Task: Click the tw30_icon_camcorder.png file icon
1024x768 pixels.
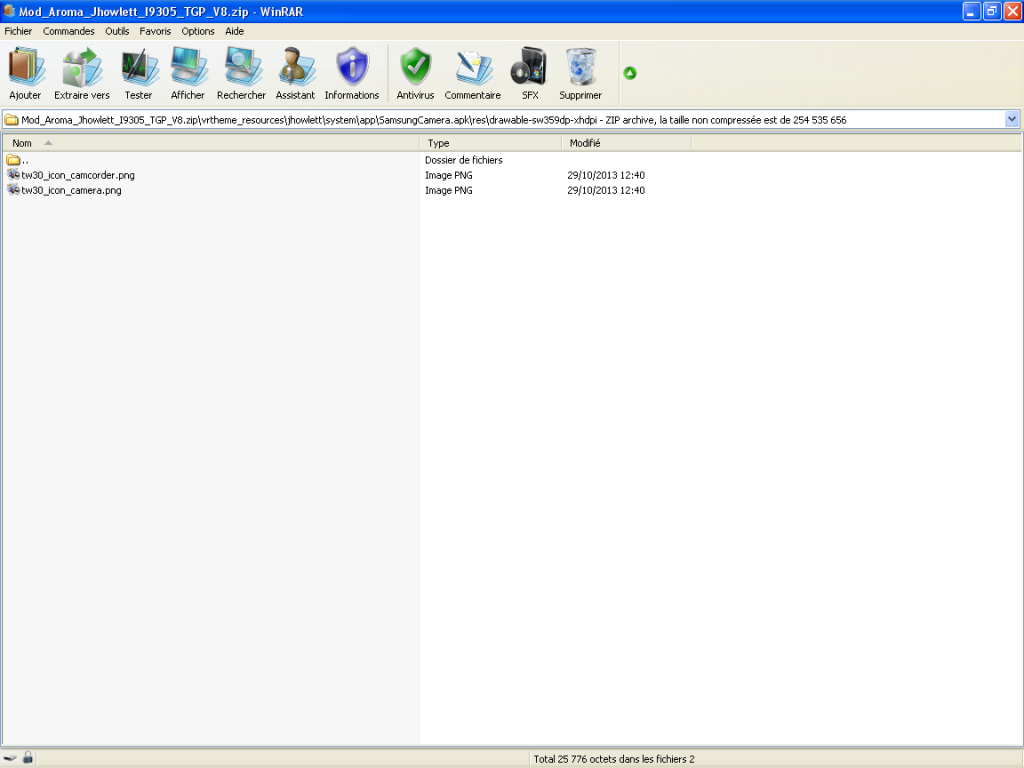Action: [13, 174]
